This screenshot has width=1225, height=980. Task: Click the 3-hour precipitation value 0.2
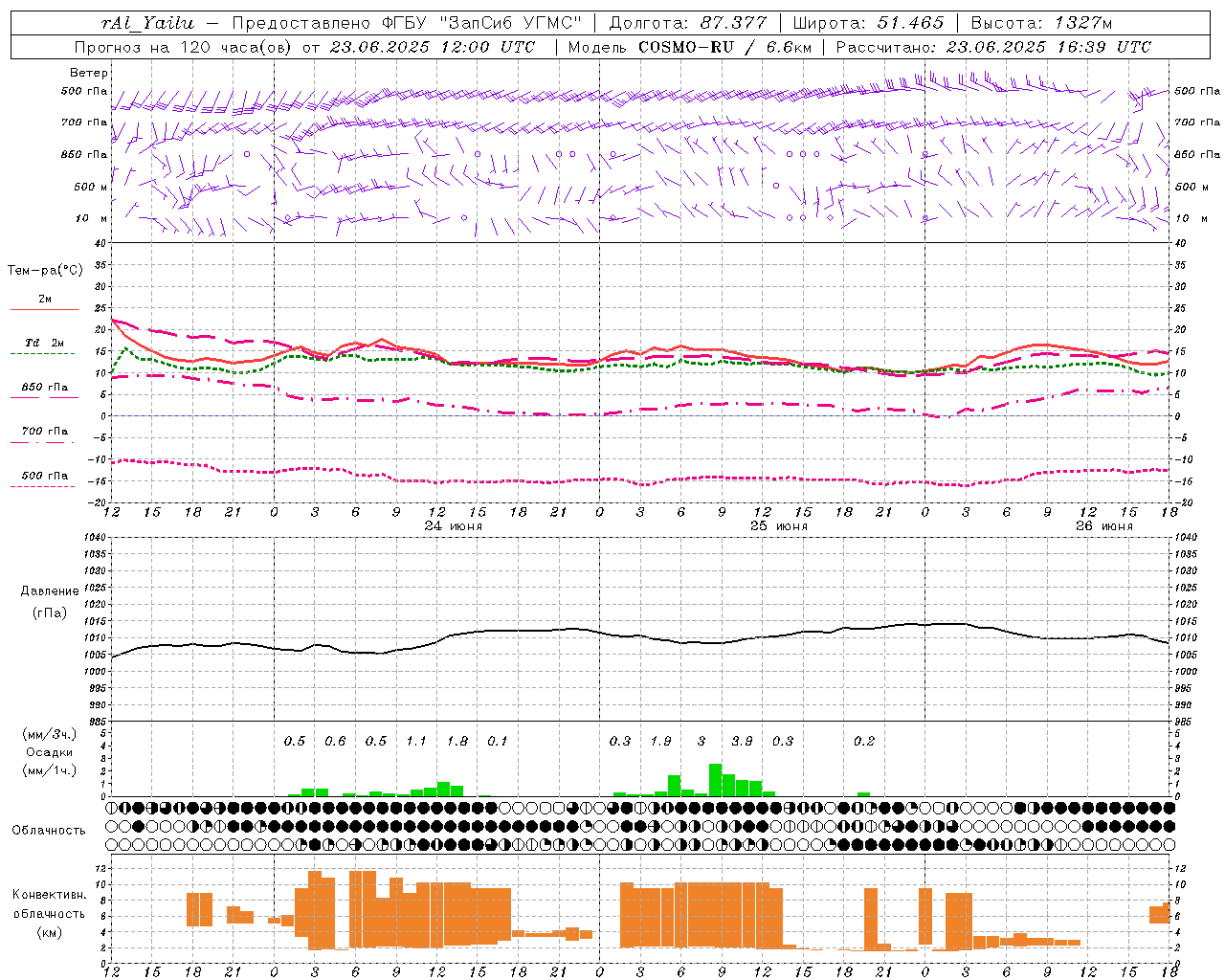tap(864, 742)
